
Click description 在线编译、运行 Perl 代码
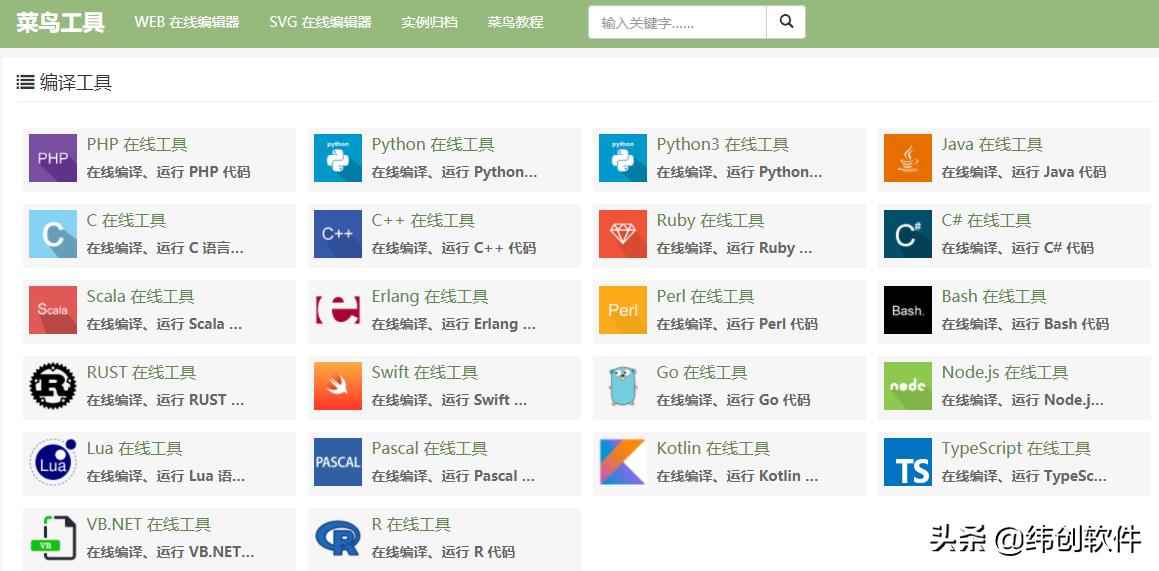click(x=738, y=324)
